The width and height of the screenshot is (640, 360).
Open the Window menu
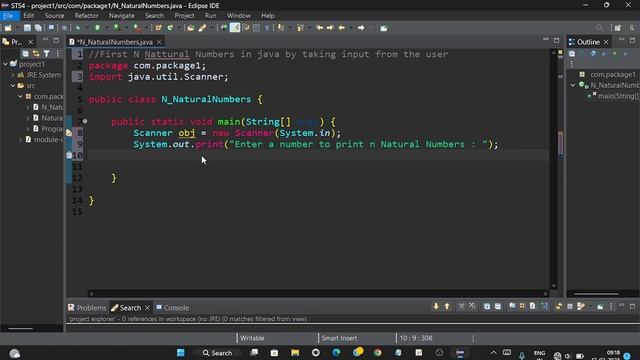[x=238, y=16]
